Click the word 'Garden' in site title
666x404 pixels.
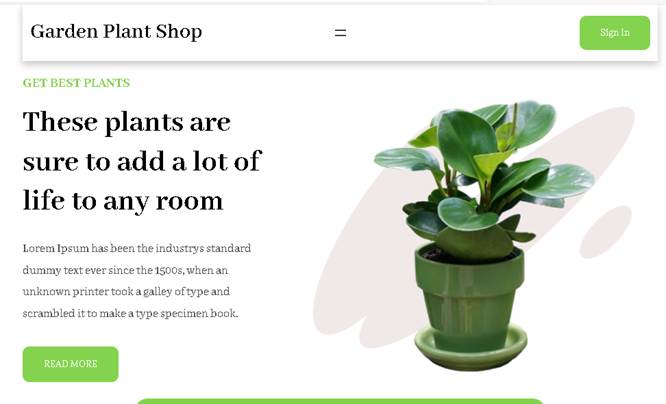coord(64,32)
